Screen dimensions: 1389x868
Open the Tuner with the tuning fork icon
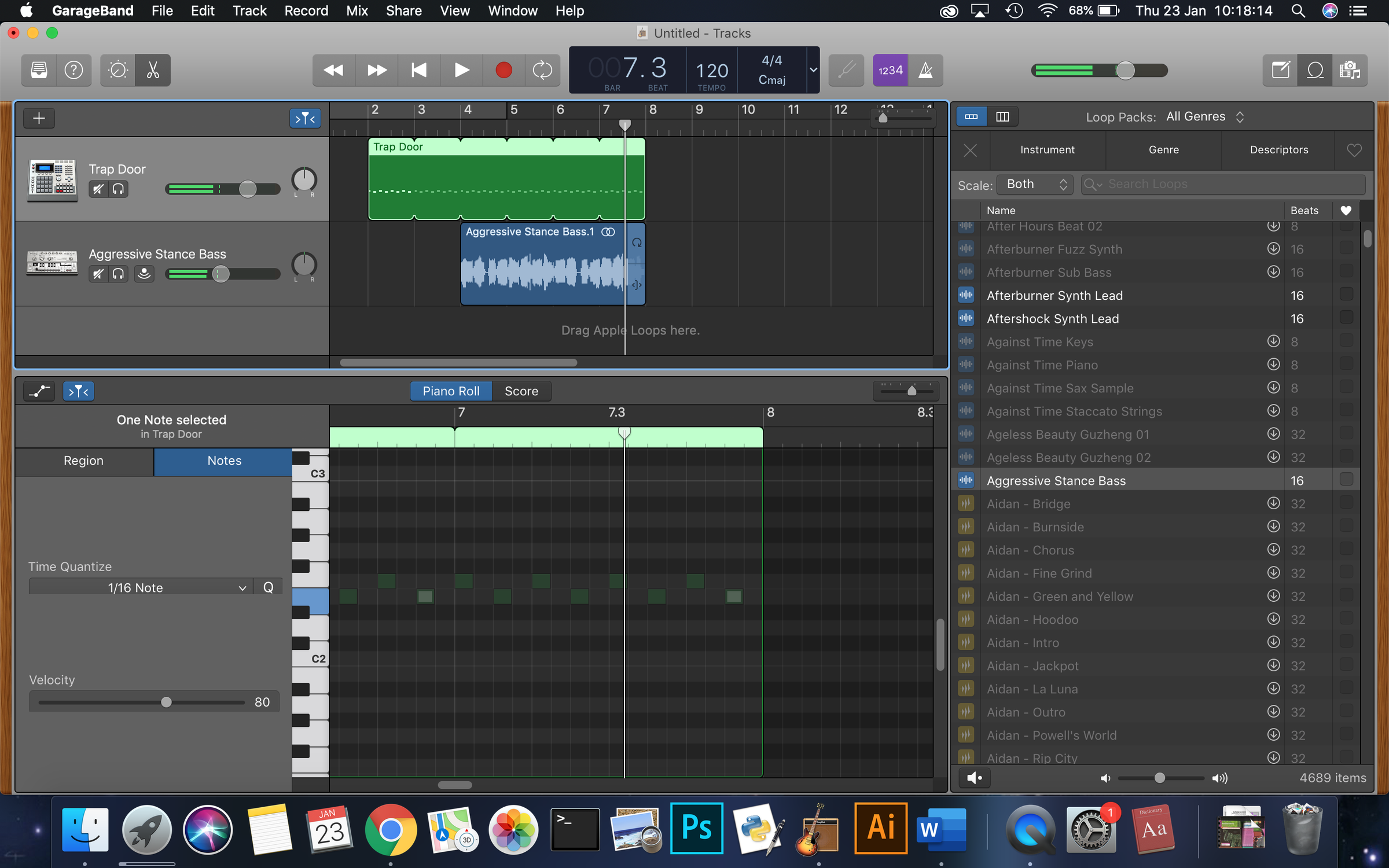[x=846, y=70]
